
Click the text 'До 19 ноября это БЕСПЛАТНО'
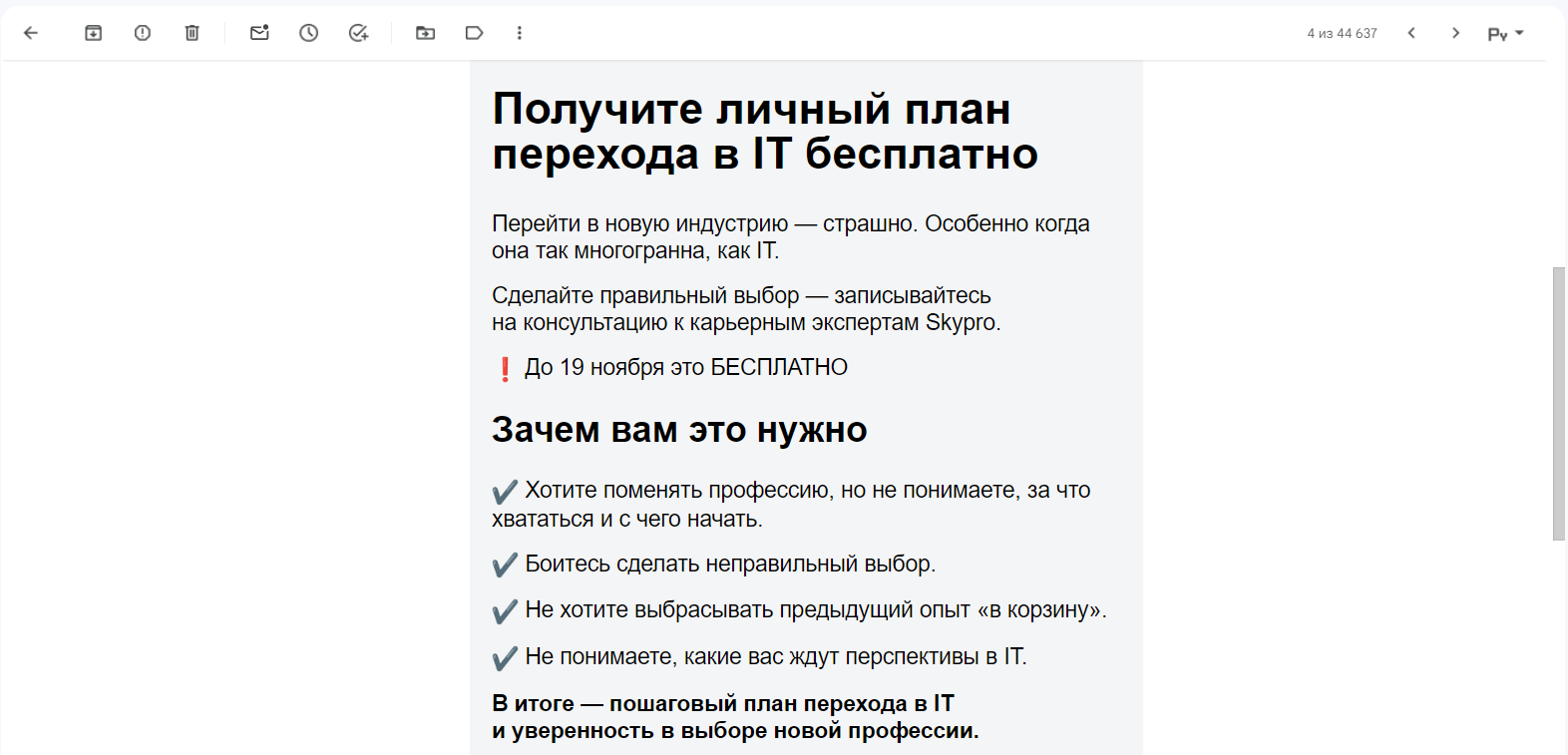(686, 368)
